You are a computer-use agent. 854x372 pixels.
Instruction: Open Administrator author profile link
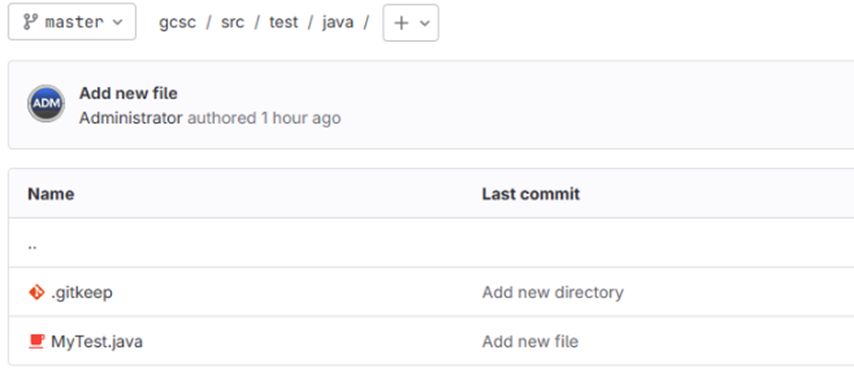(131, 118)
